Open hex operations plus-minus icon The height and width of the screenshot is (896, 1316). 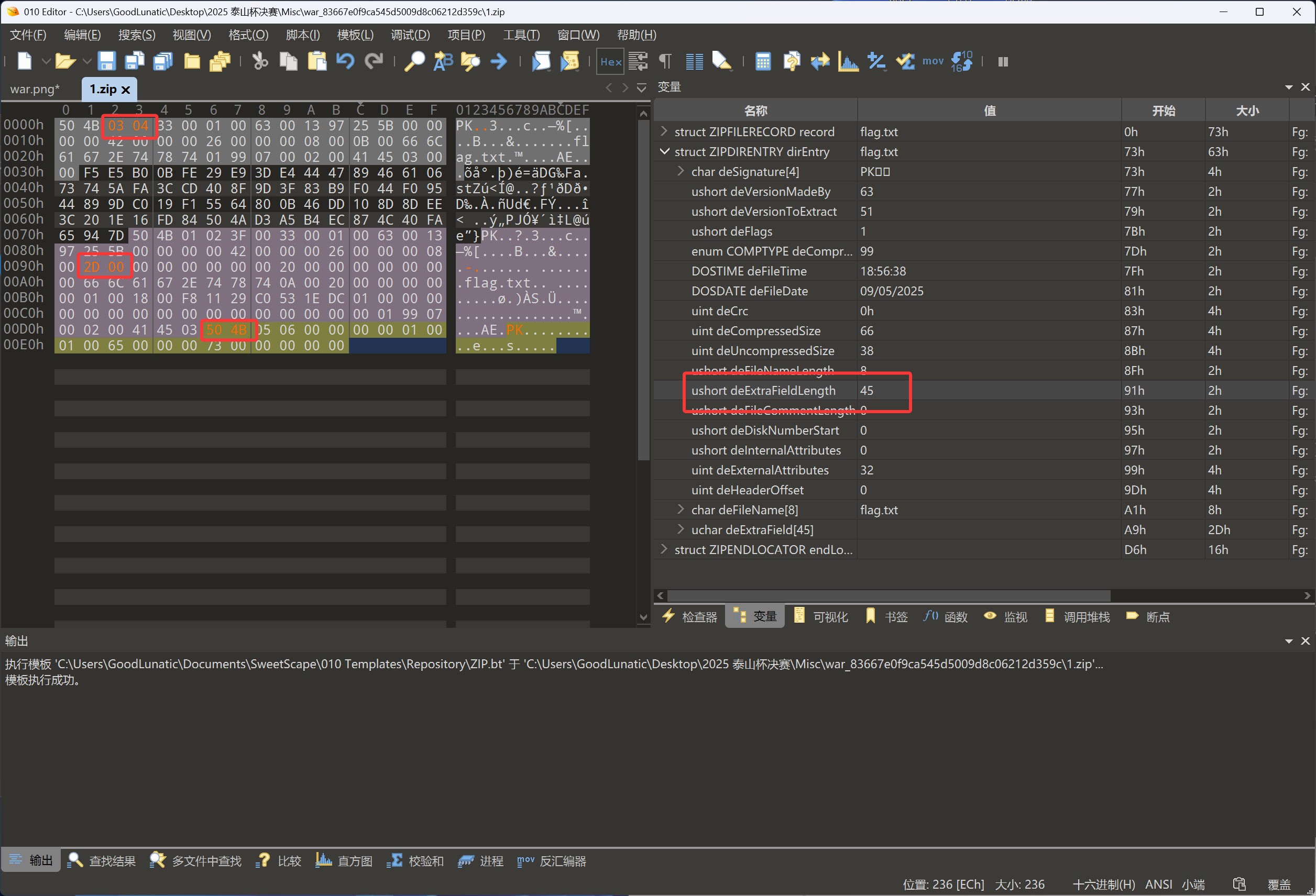click(876, 61)
